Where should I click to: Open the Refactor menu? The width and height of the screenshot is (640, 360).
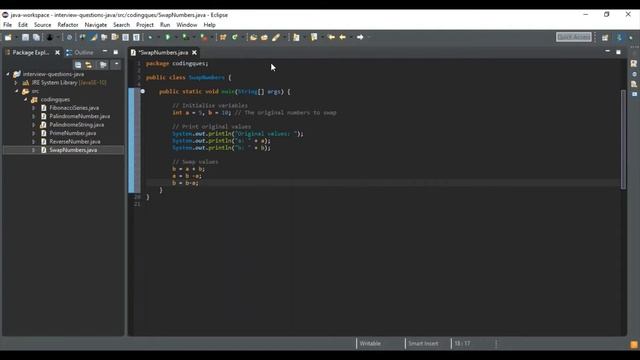(68, 25)
